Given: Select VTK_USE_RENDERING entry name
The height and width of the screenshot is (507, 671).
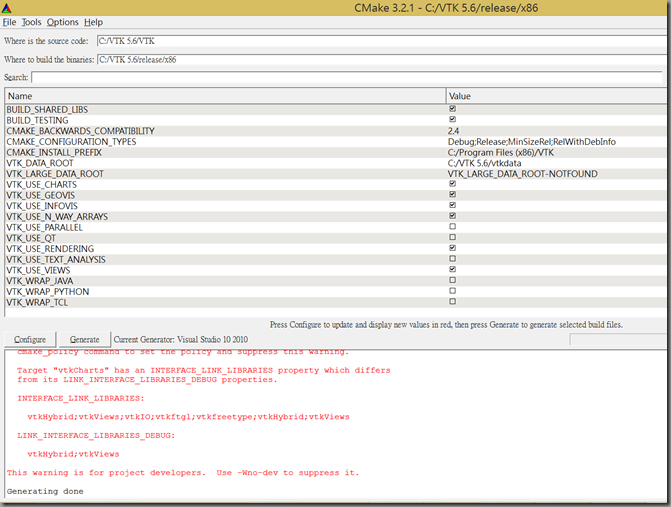Looking at the screenshot, I should pyautogui.click(x=50, y=249).
